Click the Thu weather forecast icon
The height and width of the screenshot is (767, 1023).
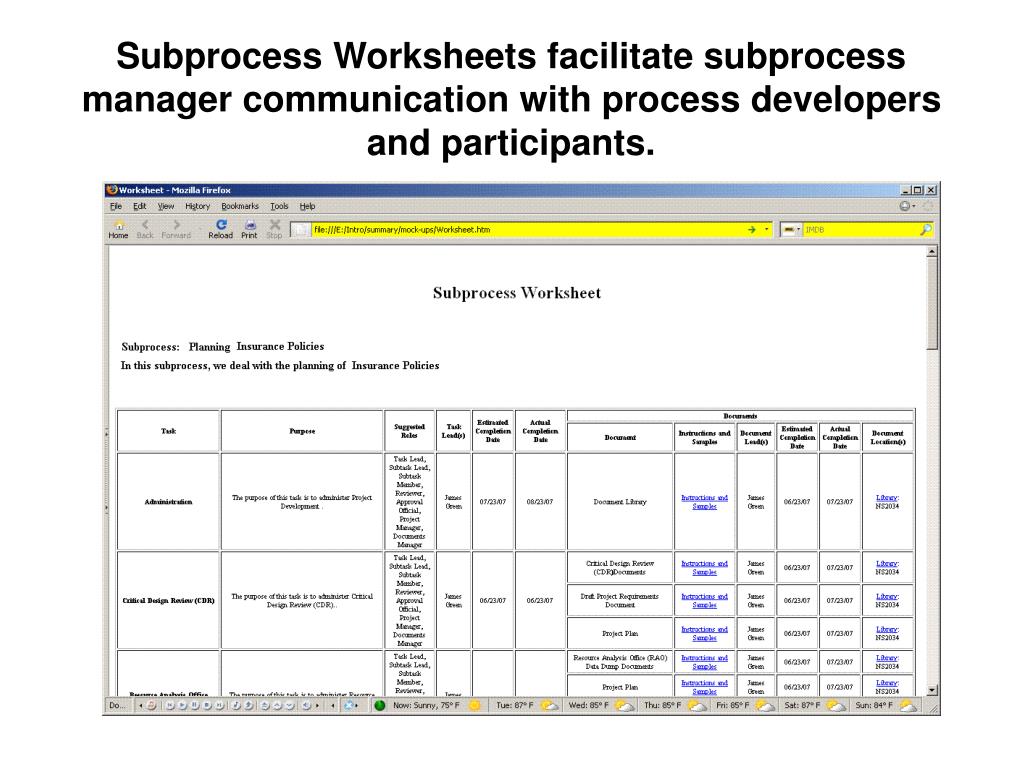pos(697,705)
